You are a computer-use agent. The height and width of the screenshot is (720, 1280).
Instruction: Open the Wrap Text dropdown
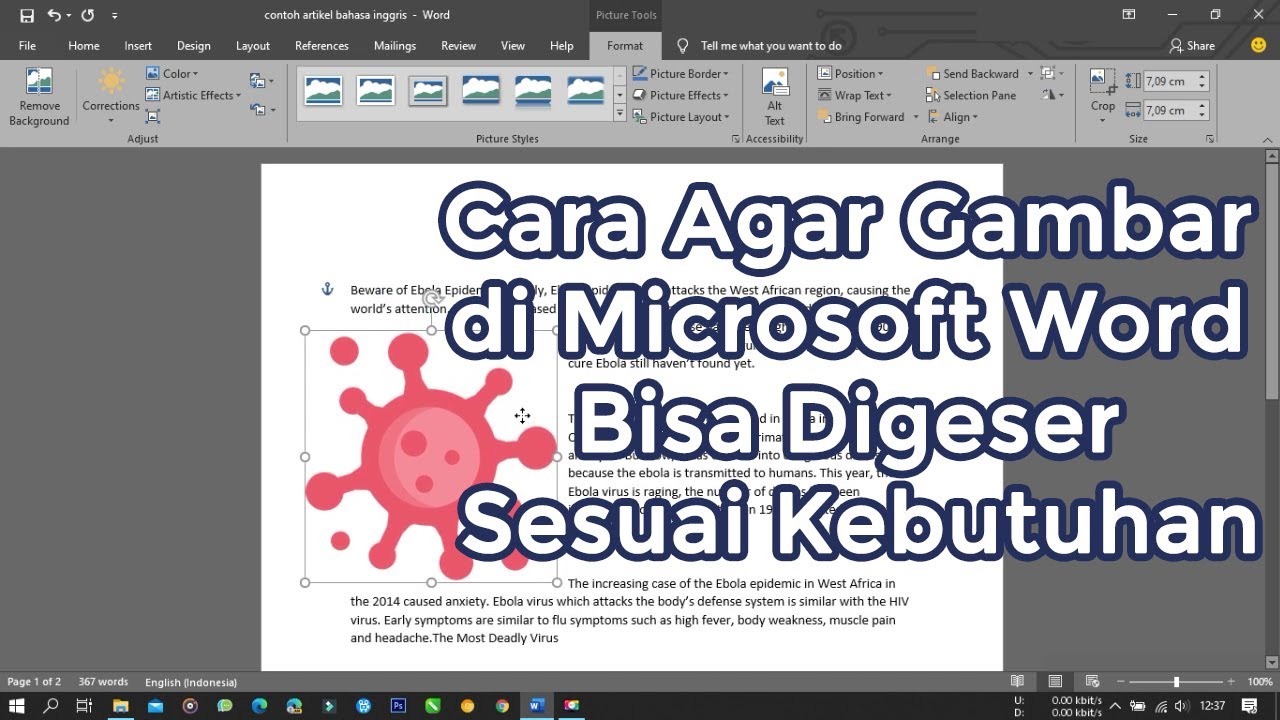point(855,96)
